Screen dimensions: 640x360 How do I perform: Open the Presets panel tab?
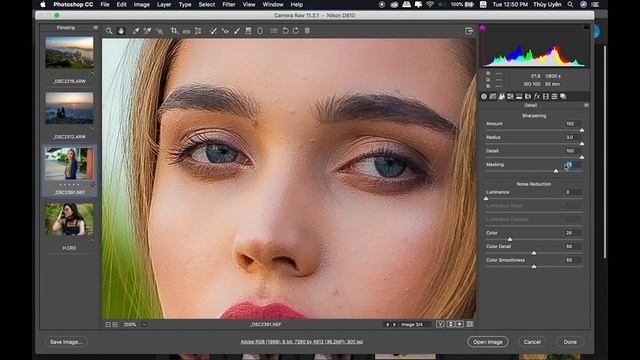[554, 97]
